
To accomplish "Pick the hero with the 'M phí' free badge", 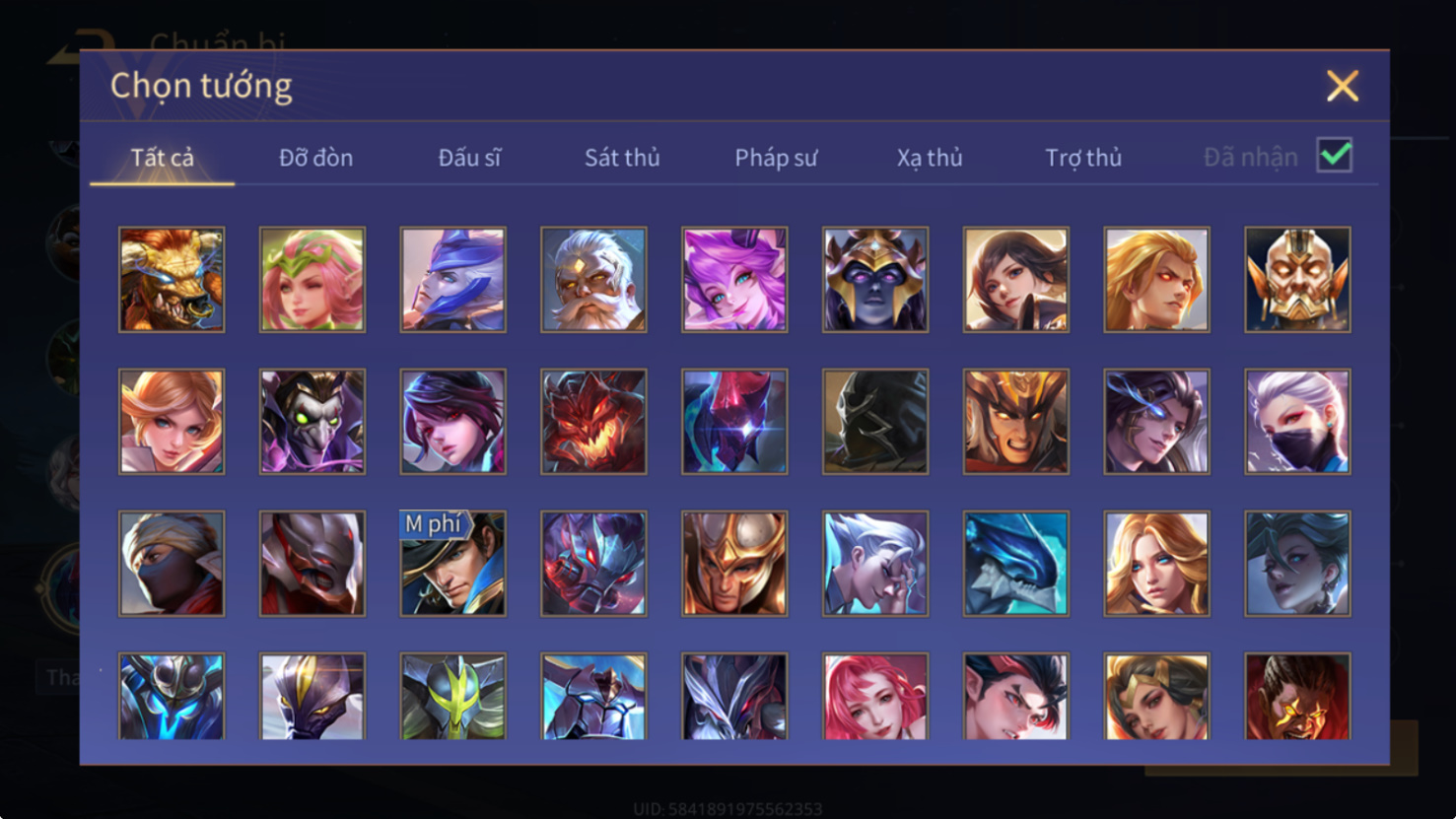I will pyautogui.click(x=453, y=564).
